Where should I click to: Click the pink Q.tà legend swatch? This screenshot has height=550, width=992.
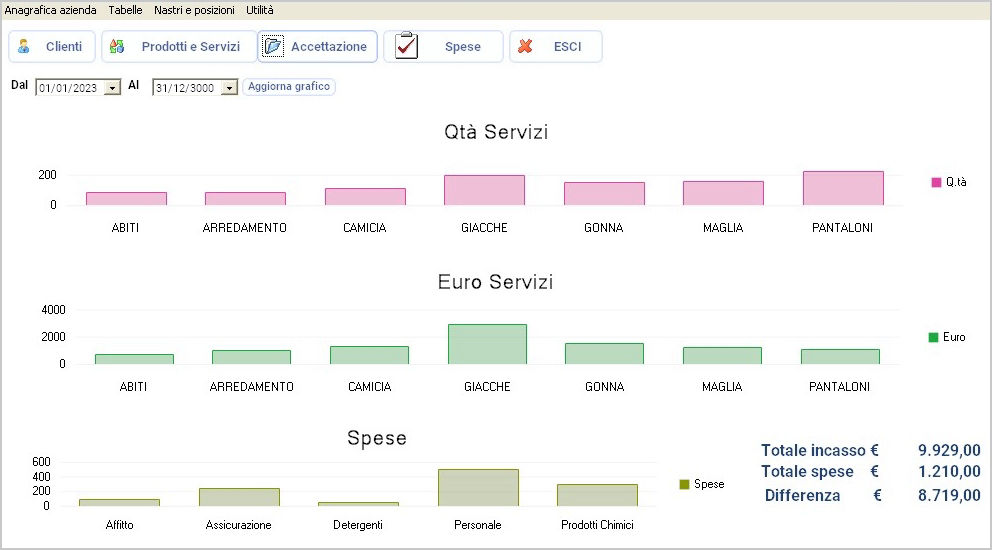(936, 182)
